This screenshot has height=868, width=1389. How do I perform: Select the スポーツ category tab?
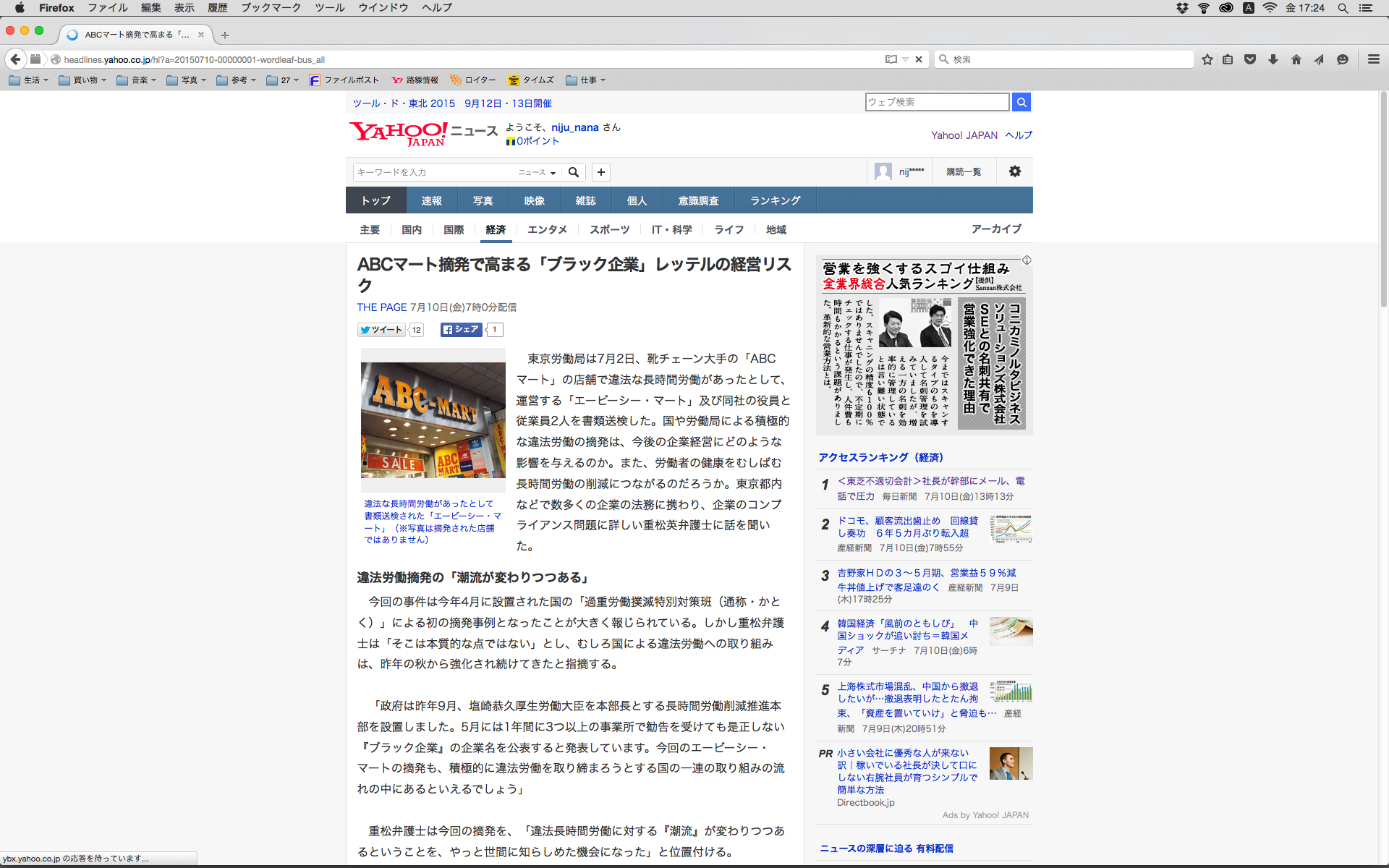tap(609, 229)
